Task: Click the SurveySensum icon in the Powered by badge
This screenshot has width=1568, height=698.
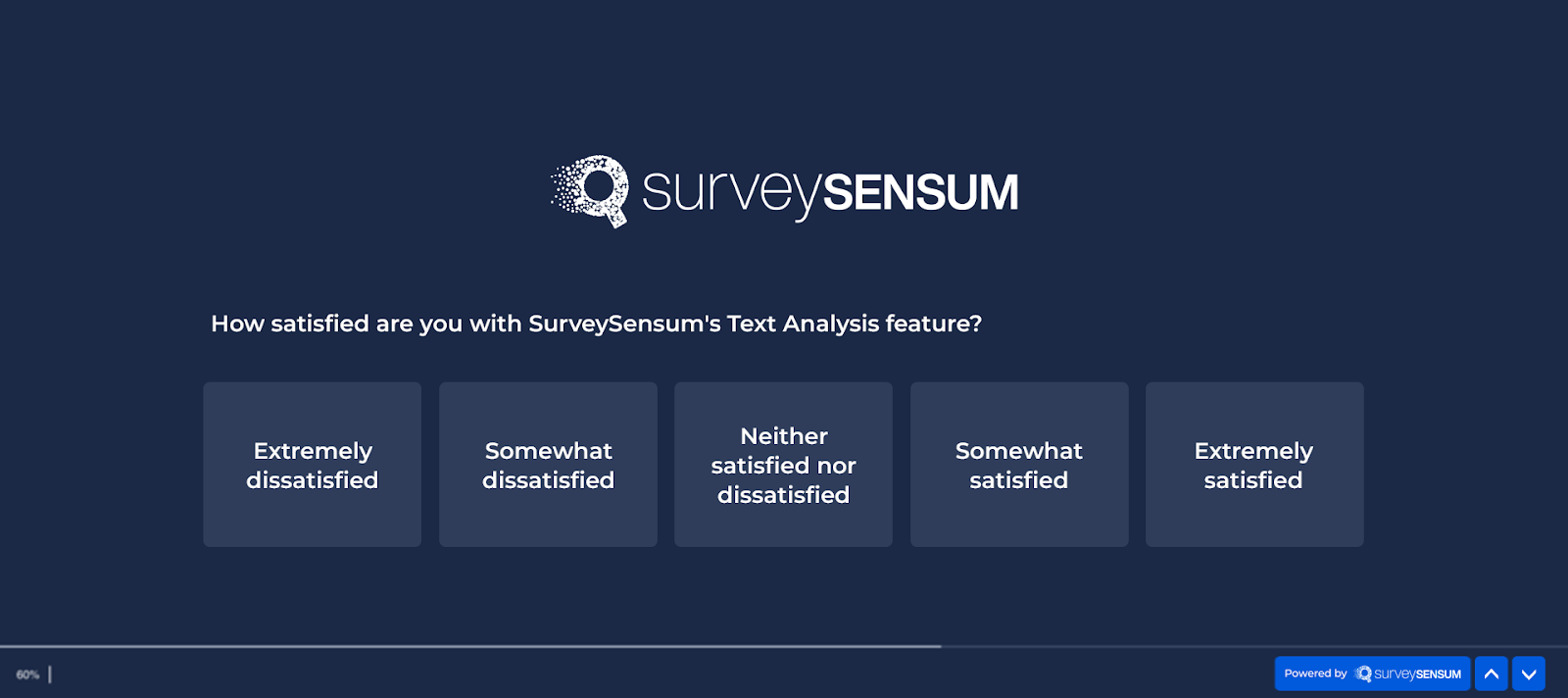Action: tap(1361, 673)
